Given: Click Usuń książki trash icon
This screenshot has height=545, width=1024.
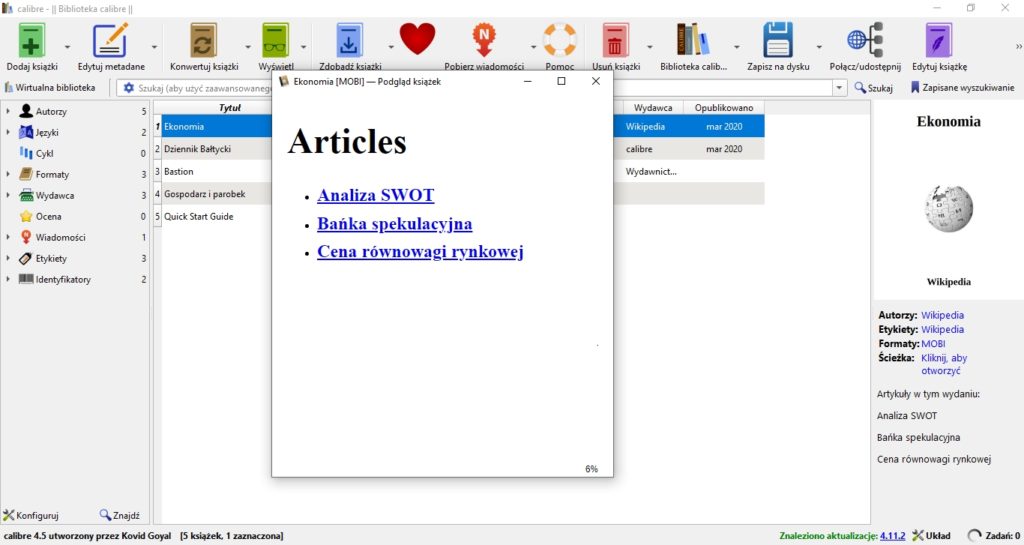Looking at the screenshot, I should pyautogui.click(x=615, y=40).
